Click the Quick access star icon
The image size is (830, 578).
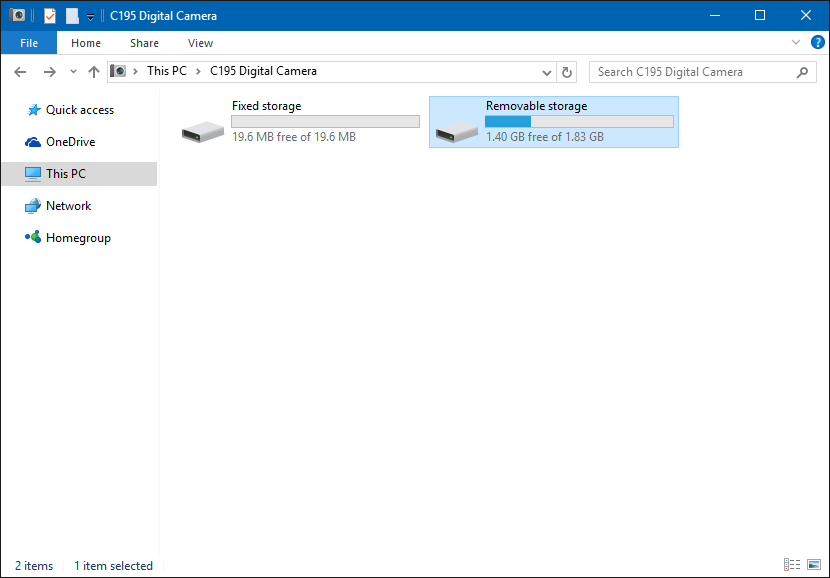34,110
